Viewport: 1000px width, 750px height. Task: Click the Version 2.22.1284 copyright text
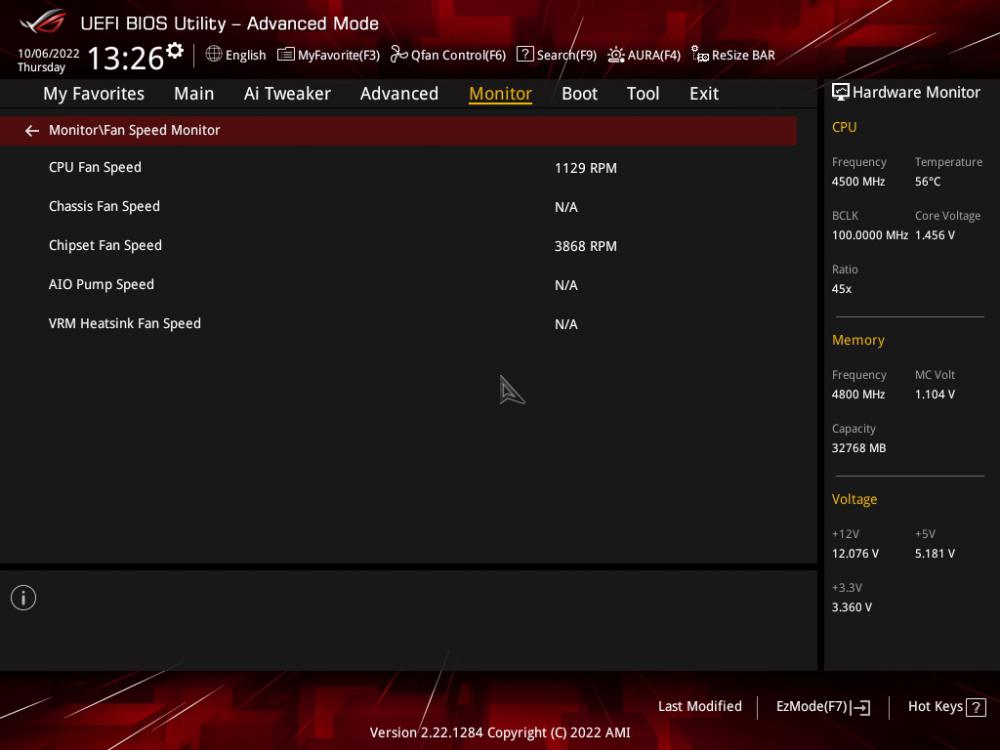tap(500, 733)
